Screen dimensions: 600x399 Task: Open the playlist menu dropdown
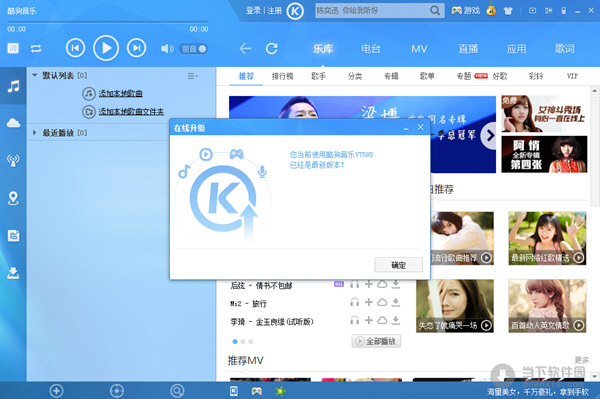click(192, 76)
